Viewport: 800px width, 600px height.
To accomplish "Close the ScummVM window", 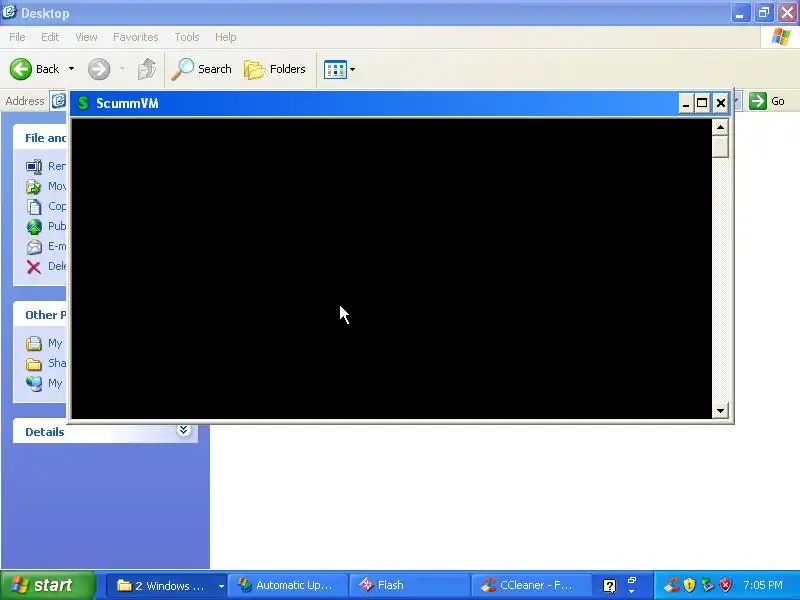I will tap(720, 104).
